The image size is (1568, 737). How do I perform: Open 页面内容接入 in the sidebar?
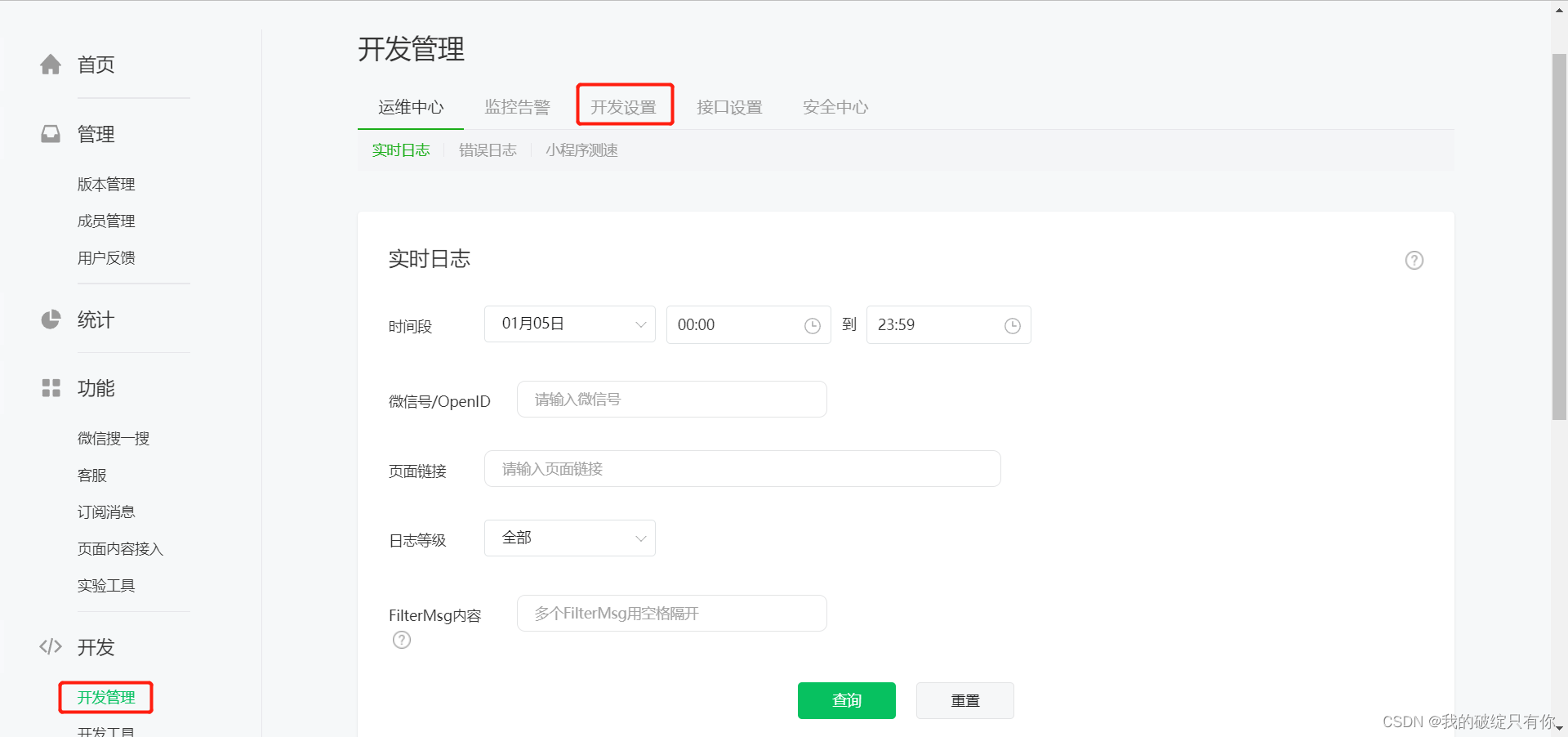coord(120,549)
